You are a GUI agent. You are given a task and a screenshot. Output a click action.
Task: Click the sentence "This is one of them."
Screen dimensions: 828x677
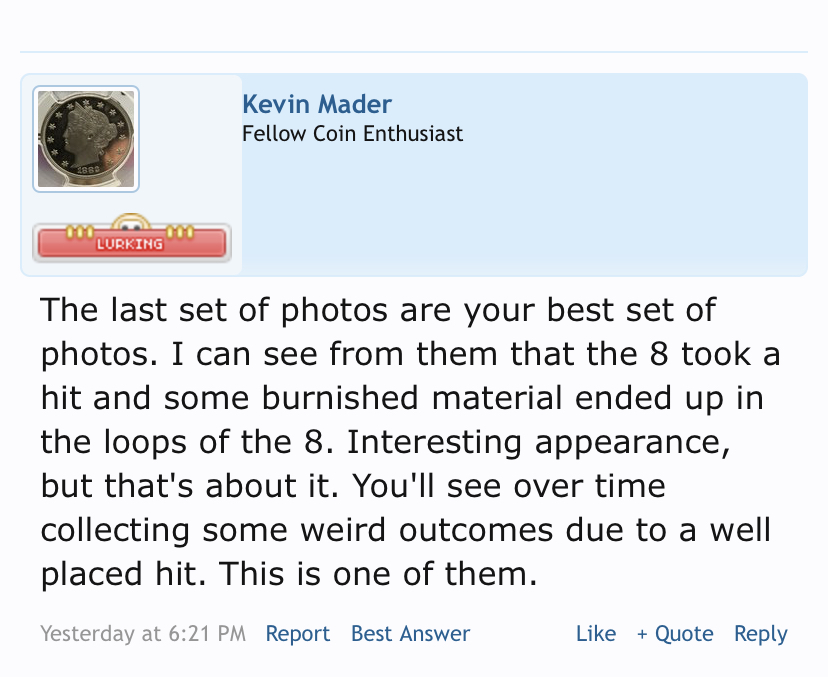378,574
